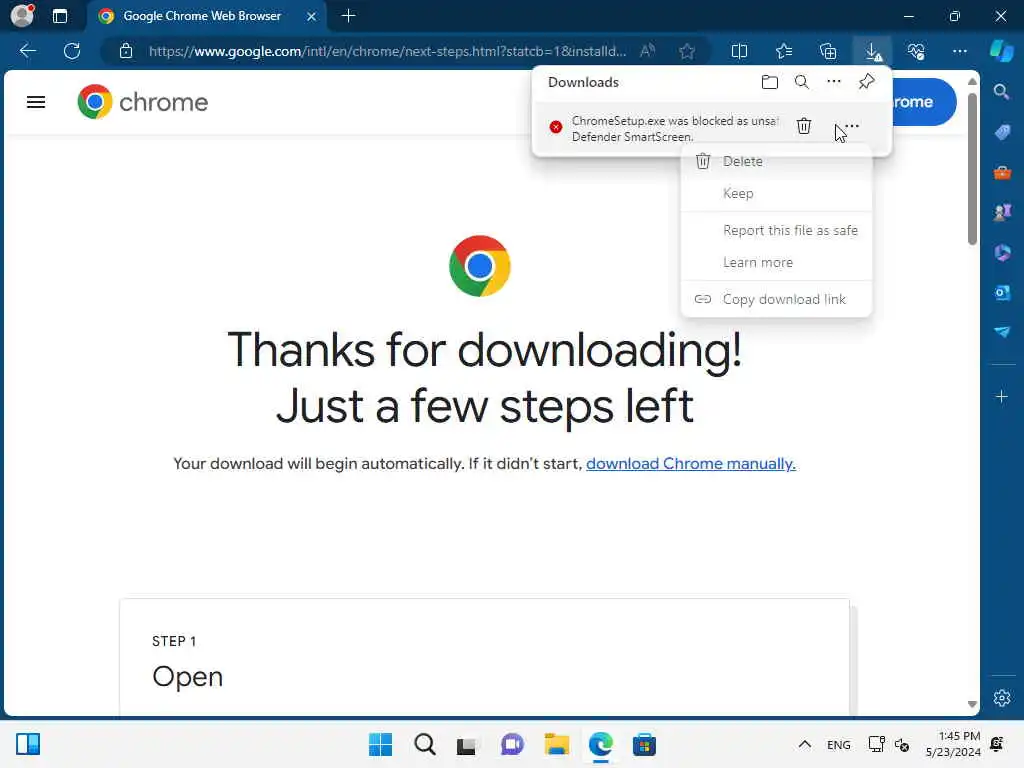Screen dimensions: 1024x768
Task: Click the Microsoft Edge taskbar icon
Action: 600,744
